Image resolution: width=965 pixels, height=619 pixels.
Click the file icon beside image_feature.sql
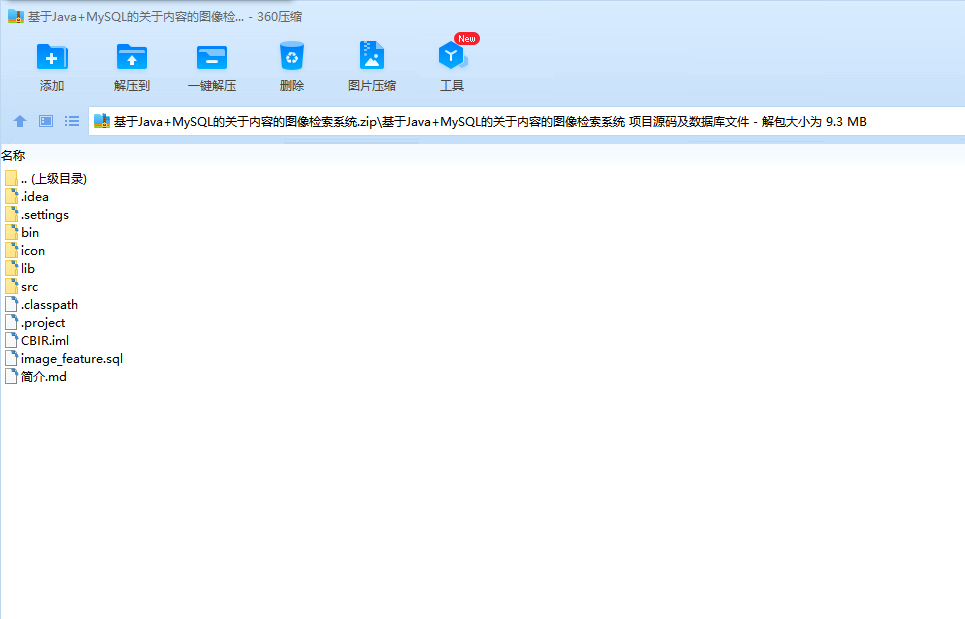11,359
